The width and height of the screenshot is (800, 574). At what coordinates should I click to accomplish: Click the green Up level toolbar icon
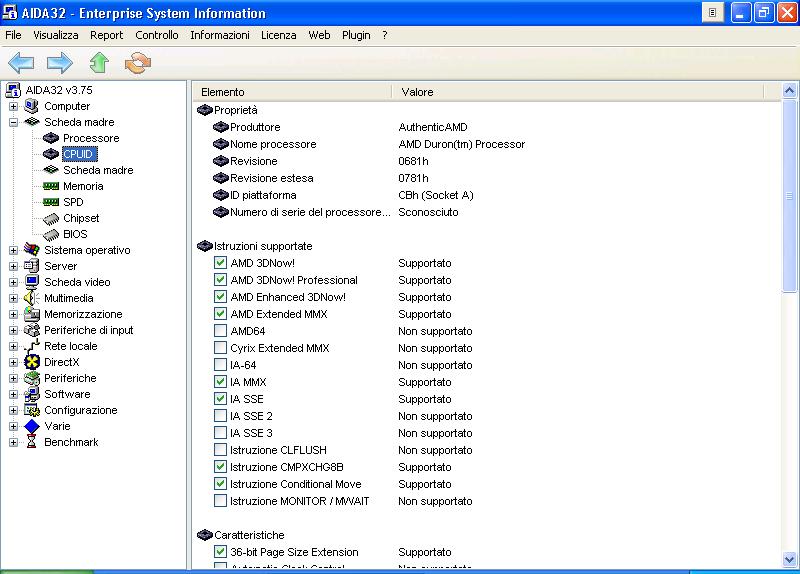pos(99,63)
